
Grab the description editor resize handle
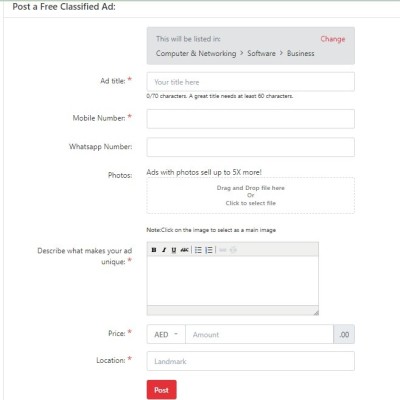tap(316, 312)
